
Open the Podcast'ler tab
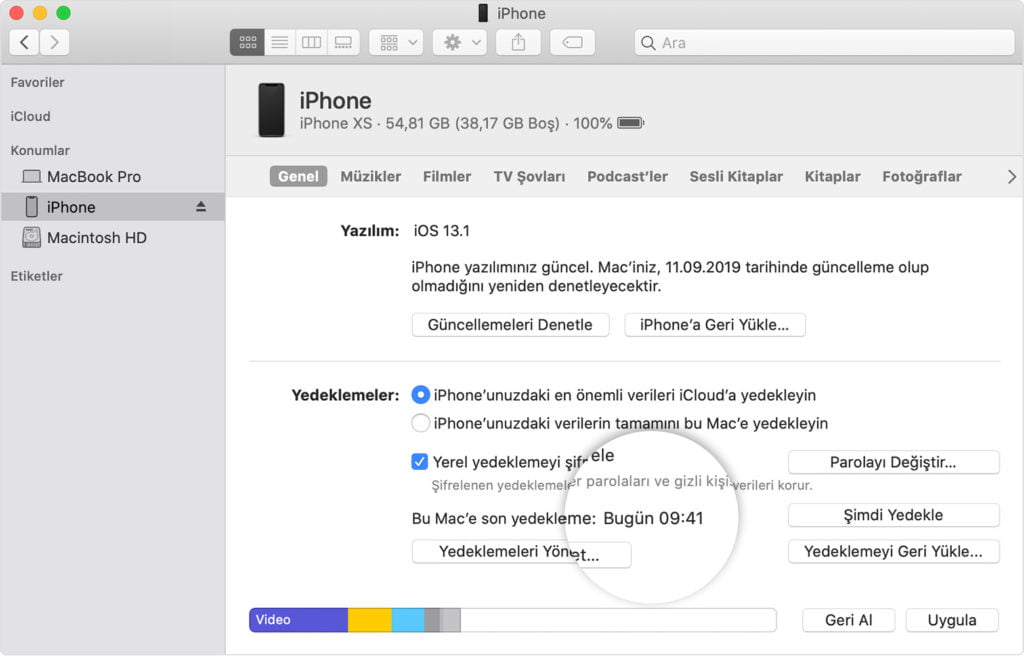[x=627, y=176]
